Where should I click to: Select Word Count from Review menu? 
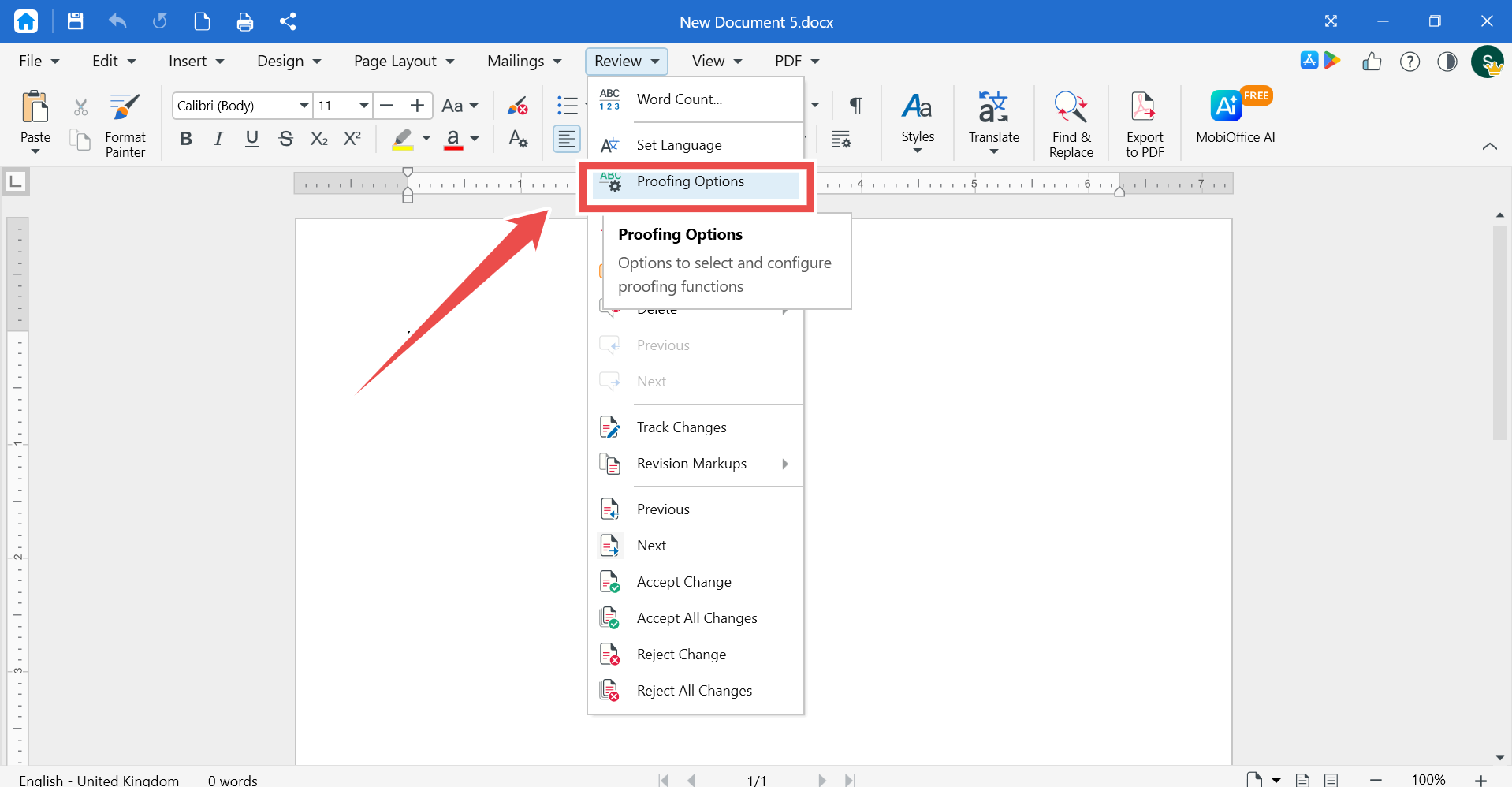tap(695, 99)
